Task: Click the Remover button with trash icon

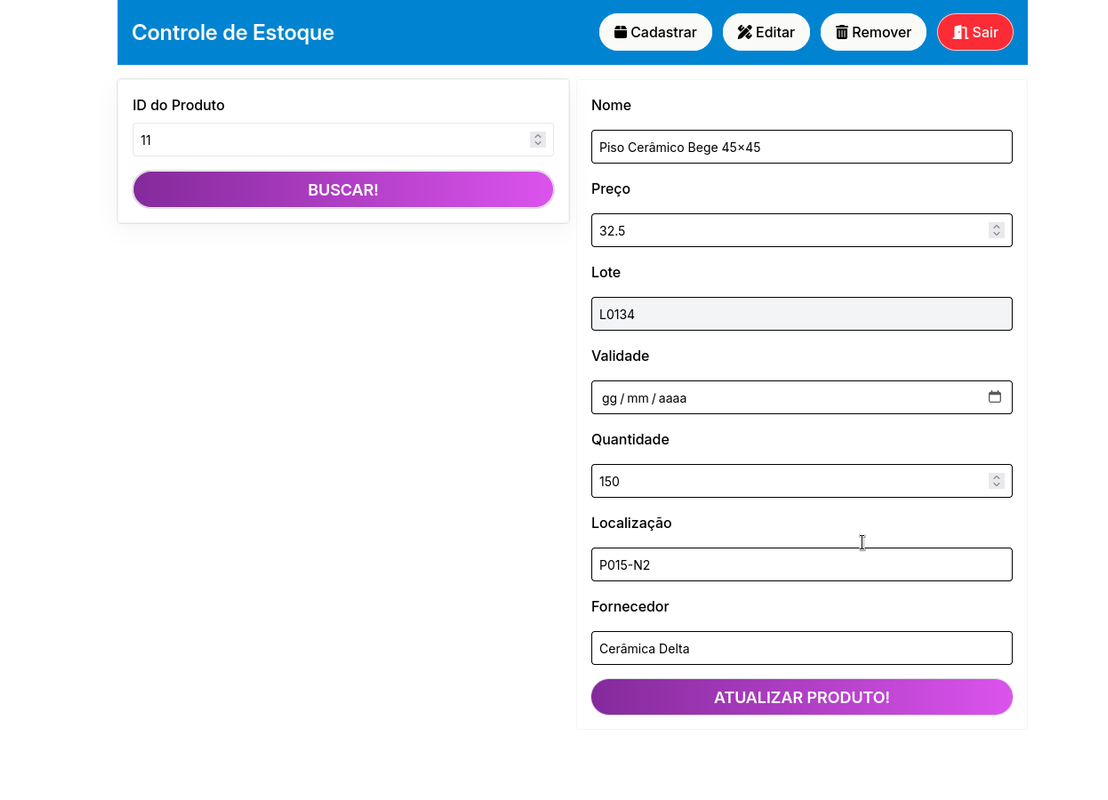Action: click(x=873, y=32)
